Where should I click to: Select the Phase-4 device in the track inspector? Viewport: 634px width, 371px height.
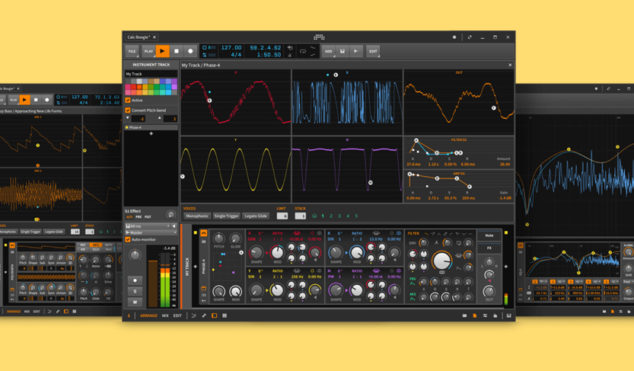pyautogui.click(x=151, y=127)
